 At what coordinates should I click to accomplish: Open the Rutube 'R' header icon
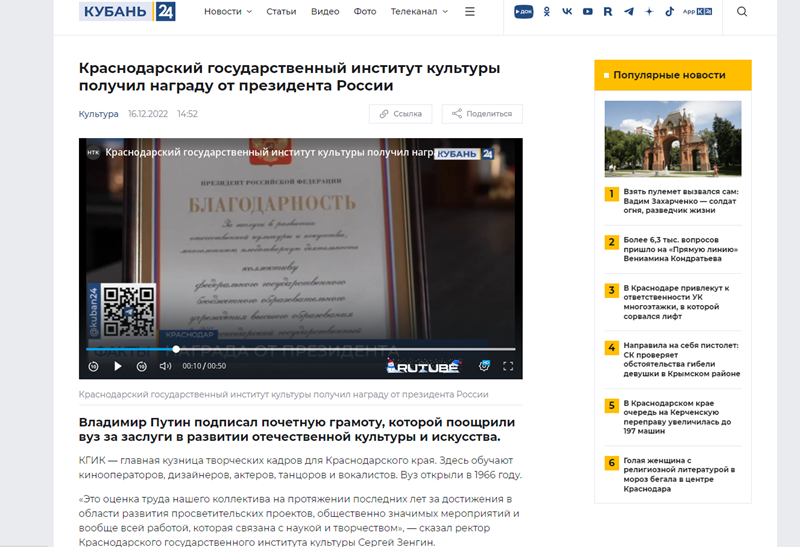click(608, 11)
